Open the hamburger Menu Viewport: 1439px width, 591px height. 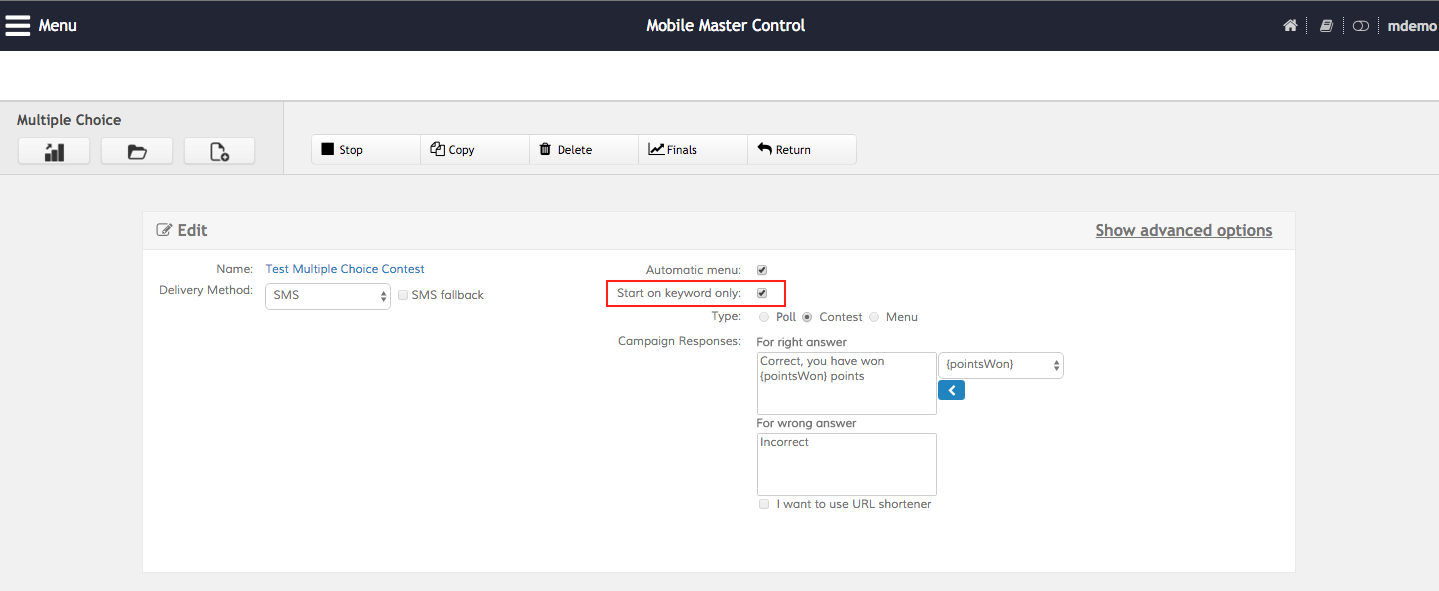[x=40, y=25]
